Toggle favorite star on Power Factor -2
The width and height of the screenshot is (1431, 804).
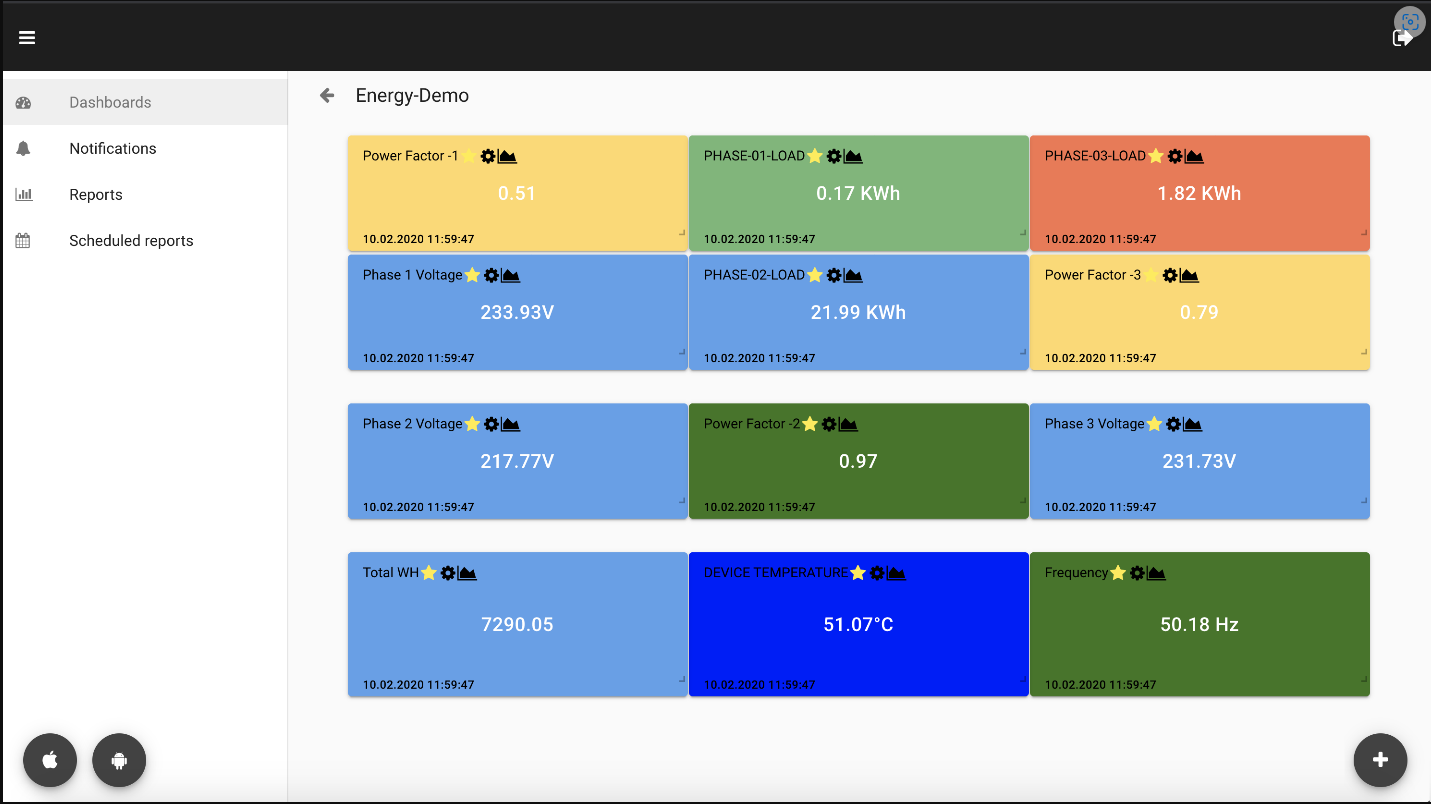(x=810, y=424)
